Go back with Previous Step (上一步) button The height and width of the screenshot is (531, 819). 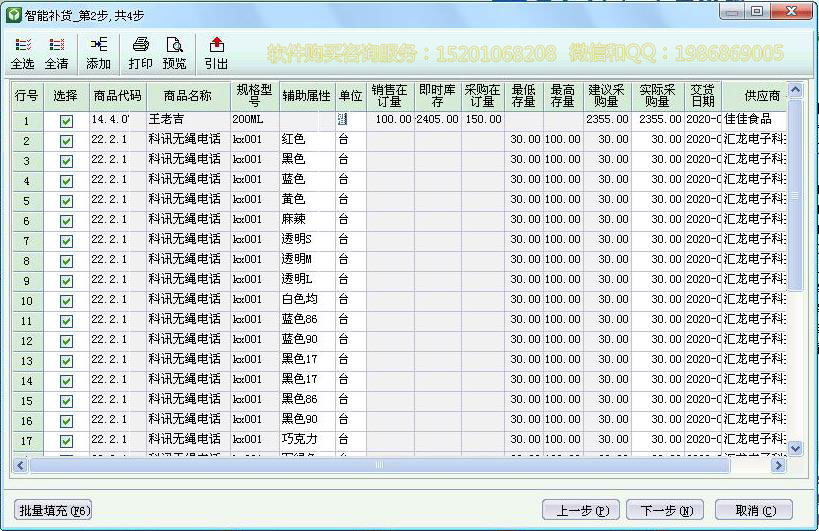pyautogui.click(x=581, y=510)
